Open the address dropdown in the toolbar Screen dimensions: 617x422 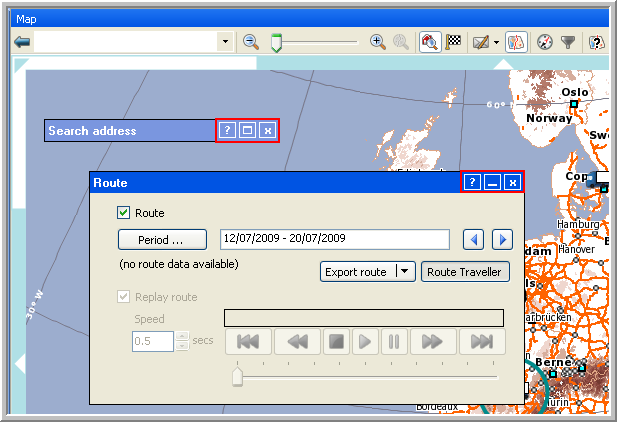click(225, 42)
